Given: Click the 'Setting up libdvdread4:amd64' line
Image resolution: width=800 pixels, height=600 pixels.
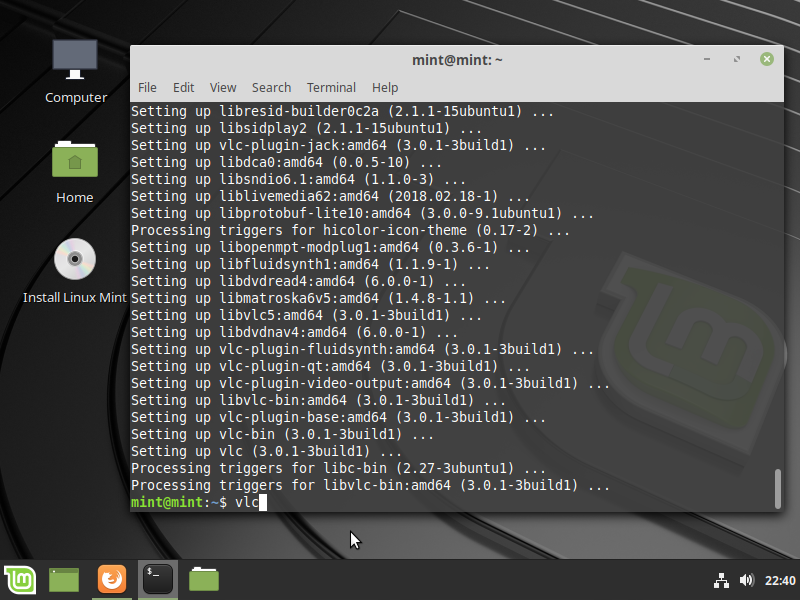Looking at the screenshot, I should tap(298, 282).
